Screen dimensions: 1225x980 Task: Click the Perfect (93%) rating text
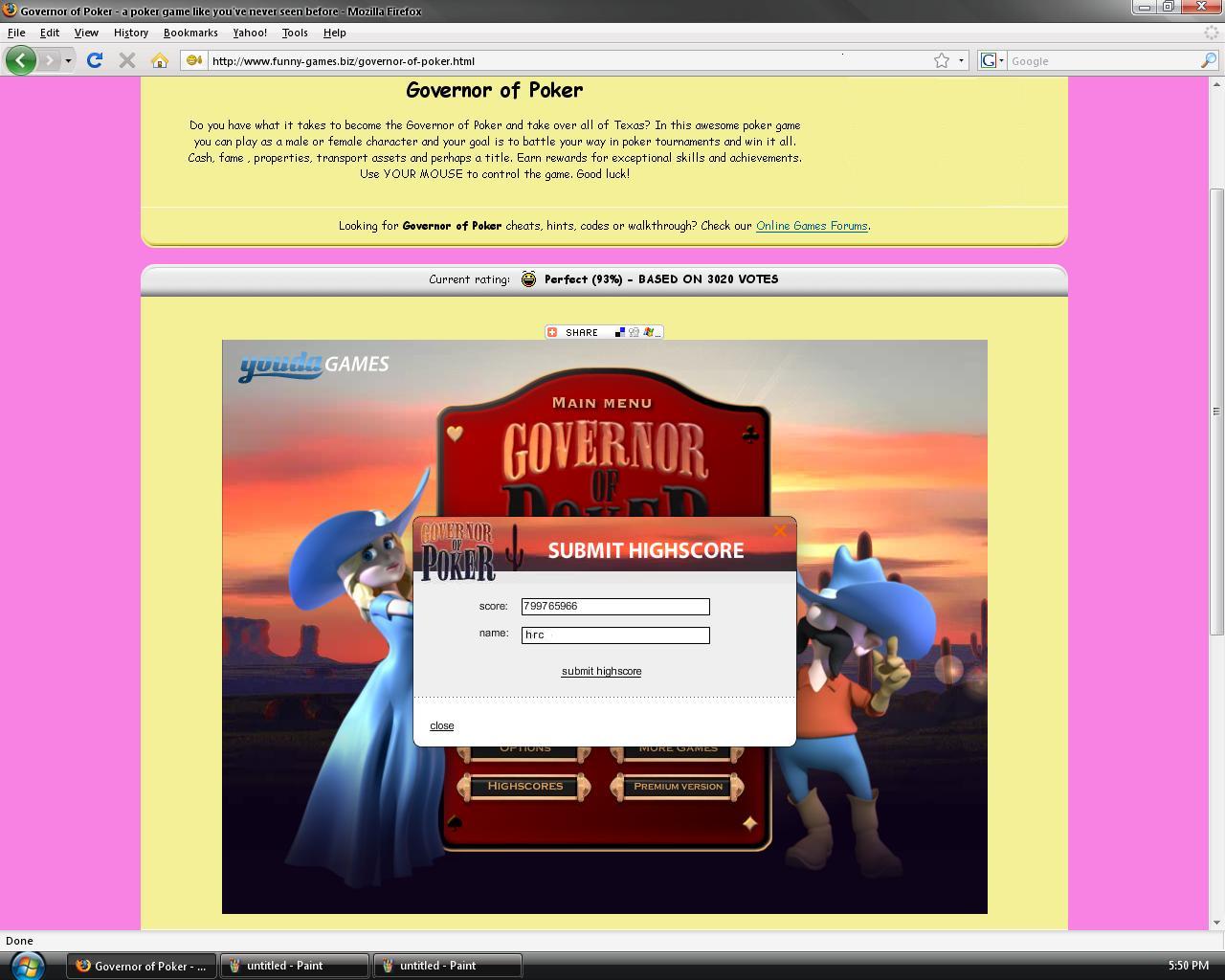point(584,279)
